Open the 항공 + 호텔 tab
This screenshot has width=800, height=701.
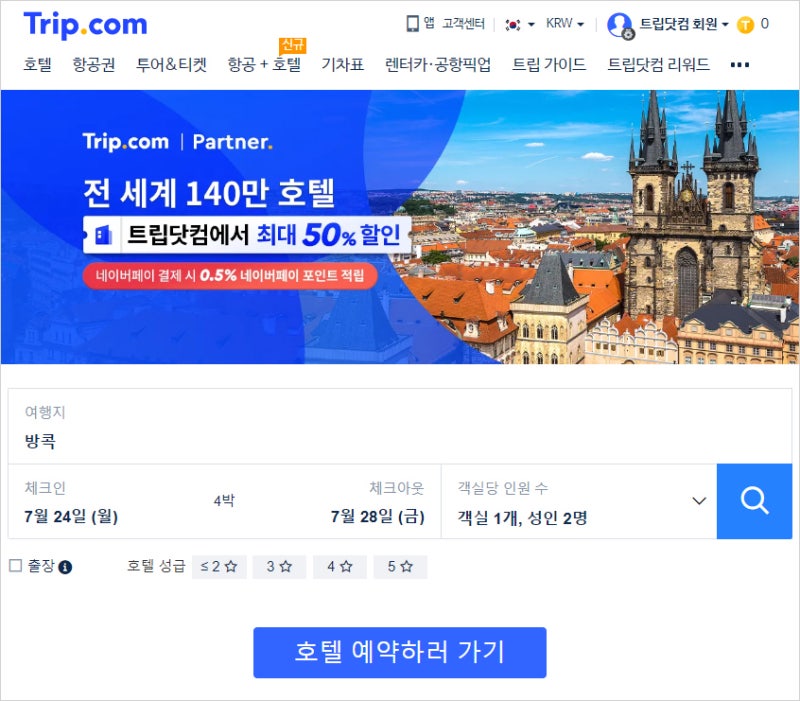(x=264, y=65)
